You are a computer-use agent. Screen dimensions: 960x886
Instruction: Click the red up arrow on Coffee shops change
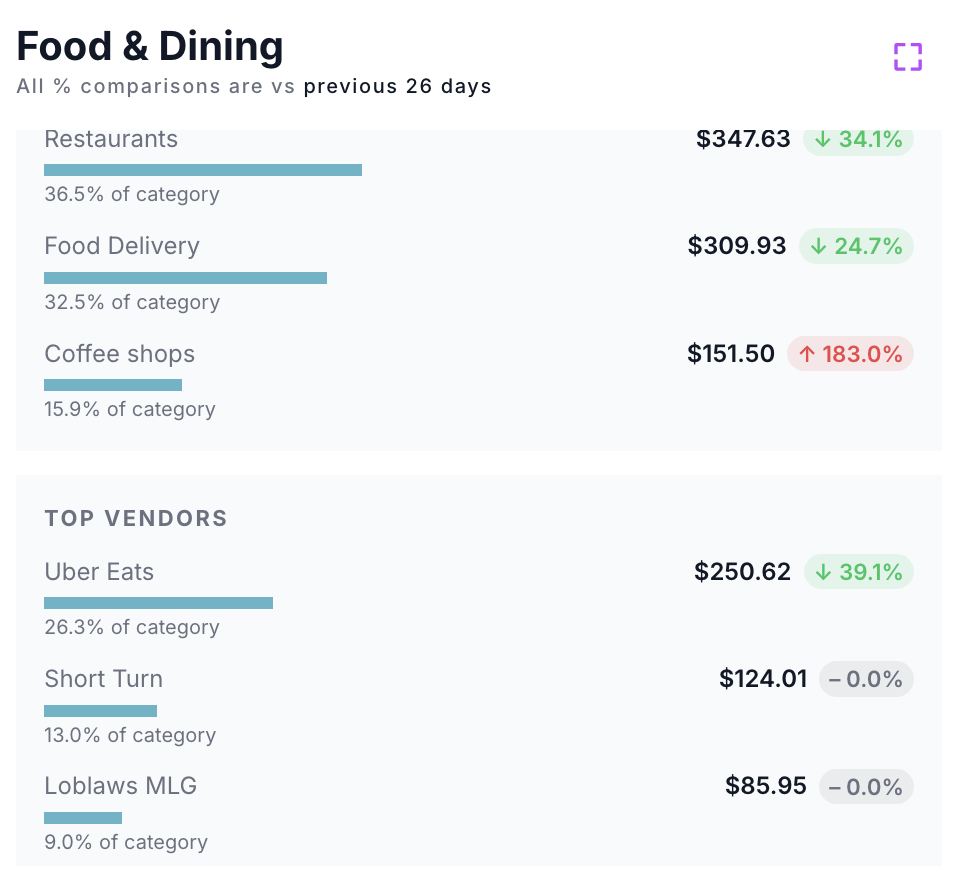tap(808, 354)
